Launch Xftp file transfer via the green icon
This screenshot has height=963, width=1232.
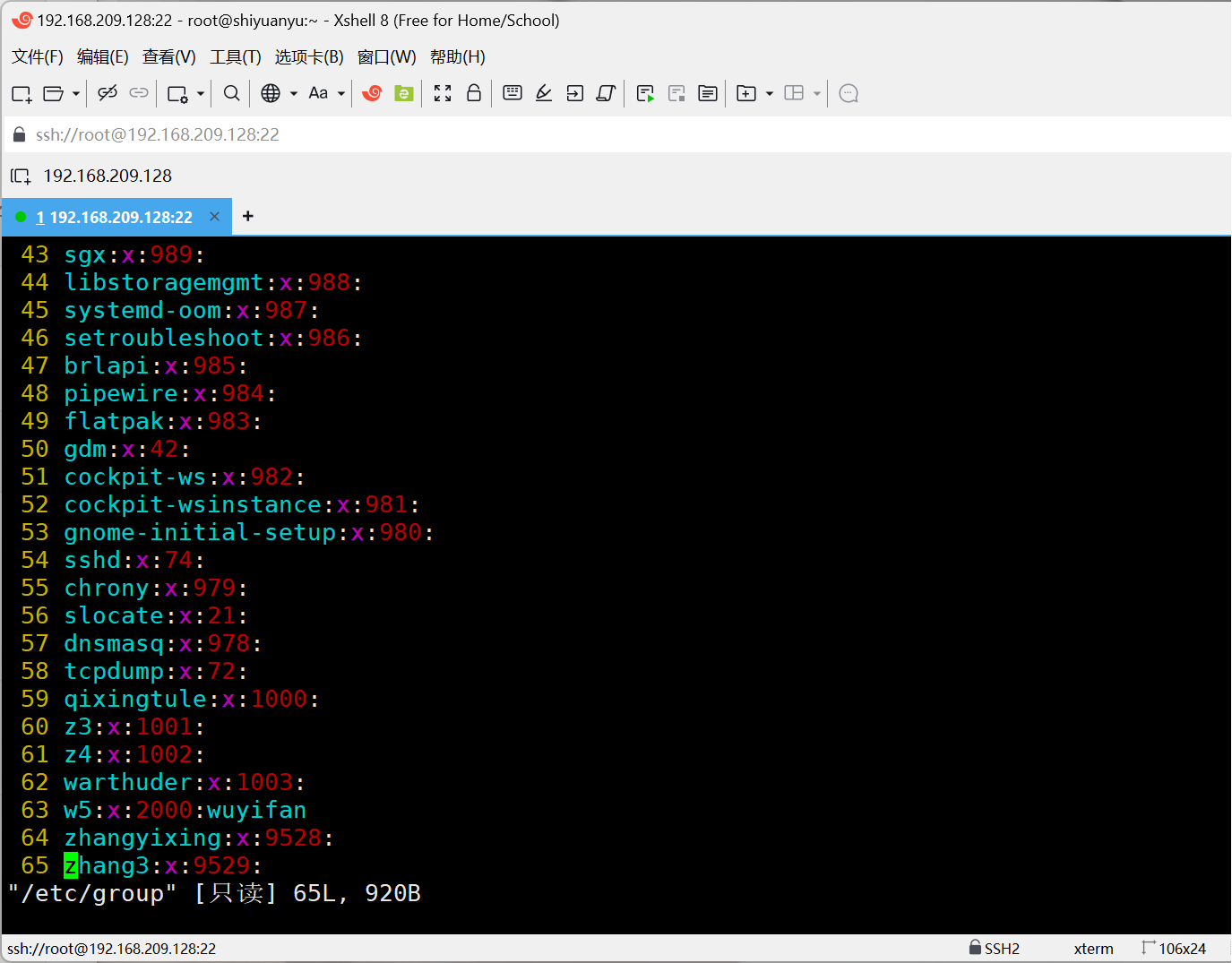tap(403, 93)
